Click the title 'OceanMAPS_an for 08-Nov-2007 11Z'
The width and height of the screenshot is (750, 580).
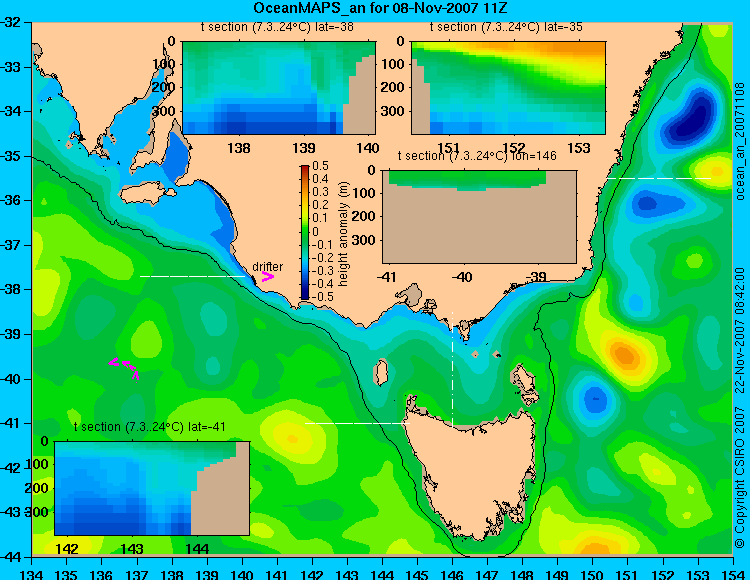point(380,8)
